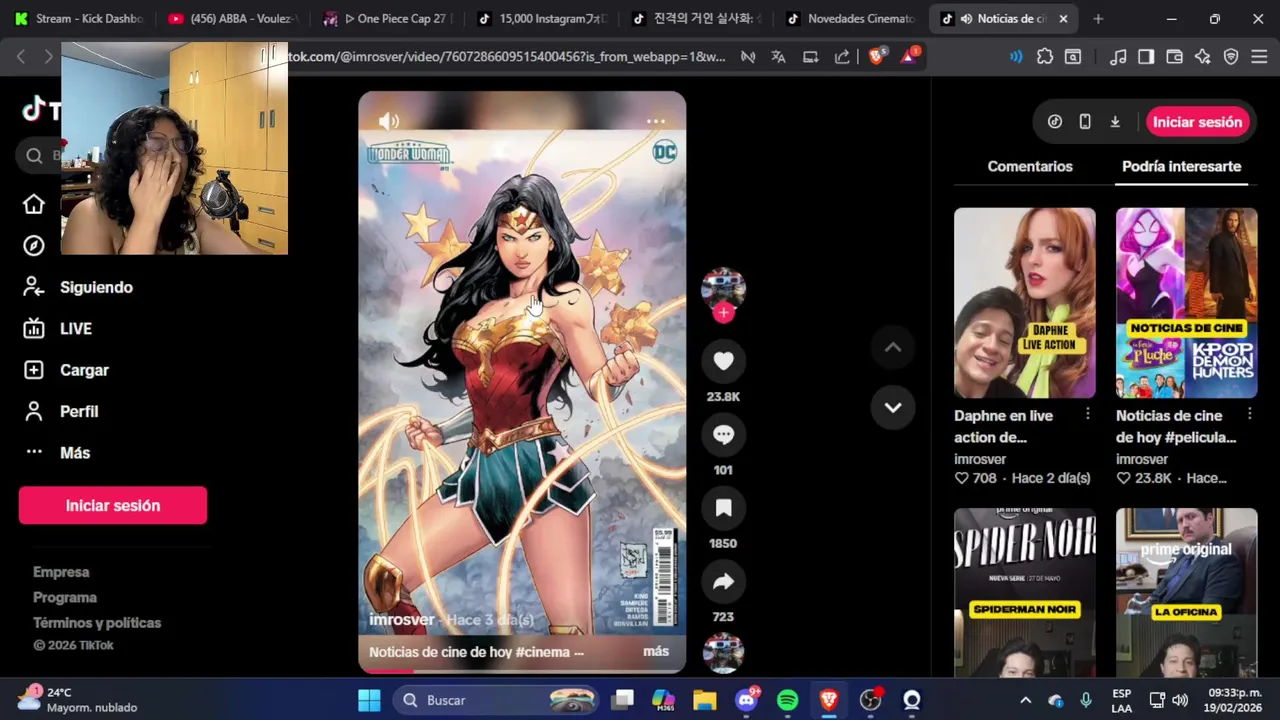1280x720 pixels.
Task: Switch to One Piece Cap 27 tab
Action: click(x=386, y=18)
